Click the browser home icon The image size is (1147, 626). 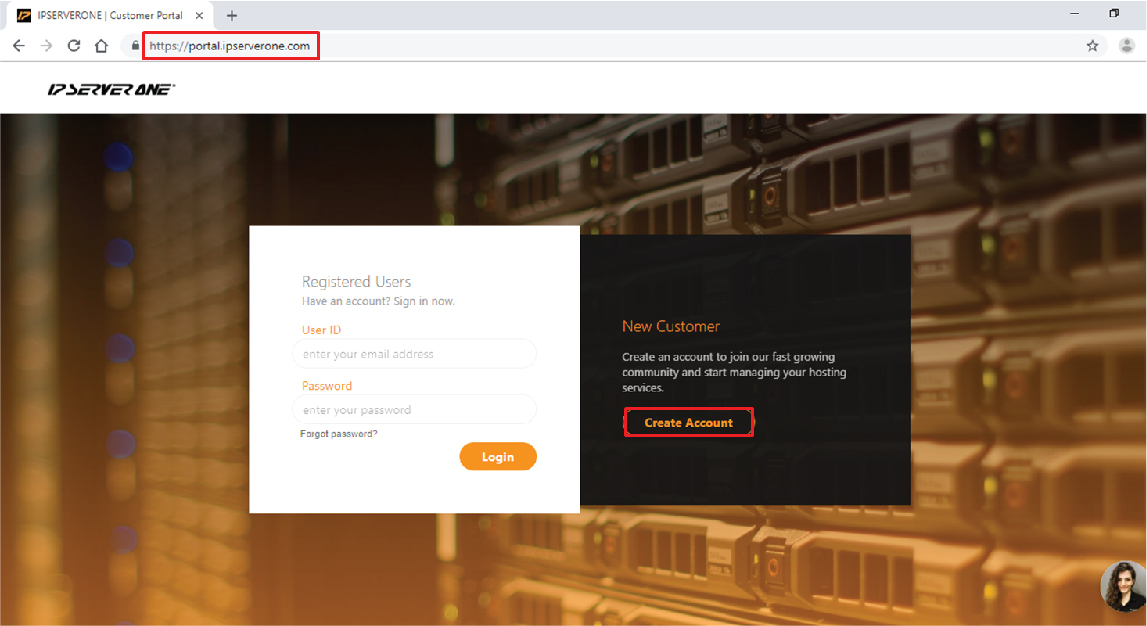[x=101, y=45]
